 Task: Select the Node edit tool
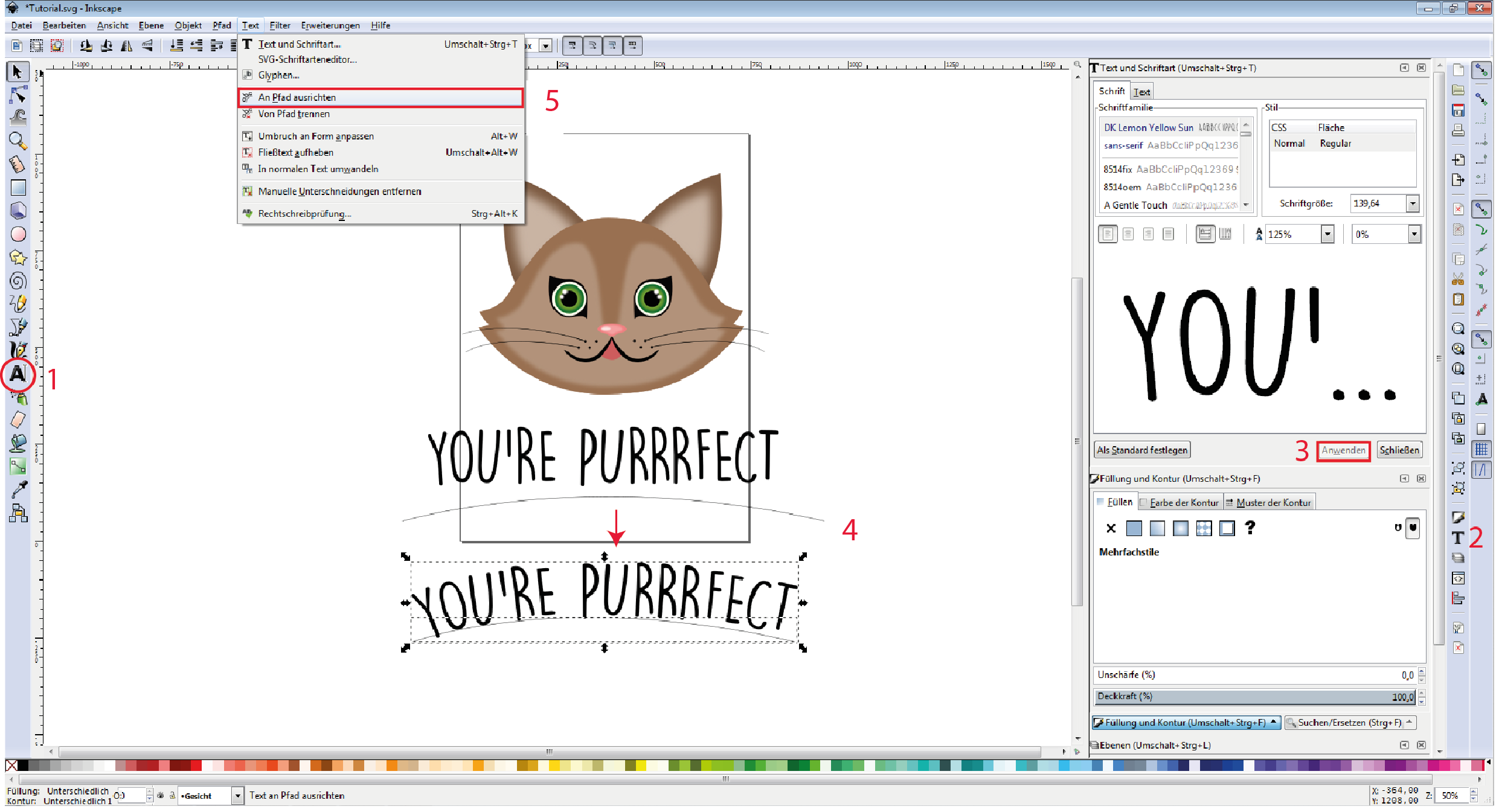(x=18, y=94)
